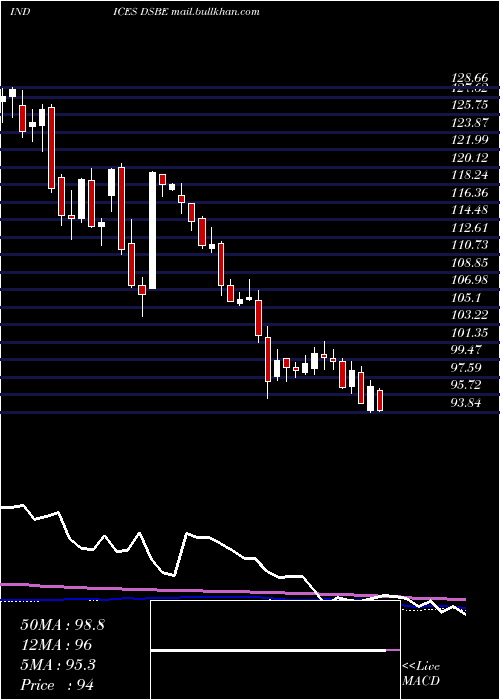Click the last red candlestick at right end
The width and height of the screenshot is (500, 700).
click(380, 400)
